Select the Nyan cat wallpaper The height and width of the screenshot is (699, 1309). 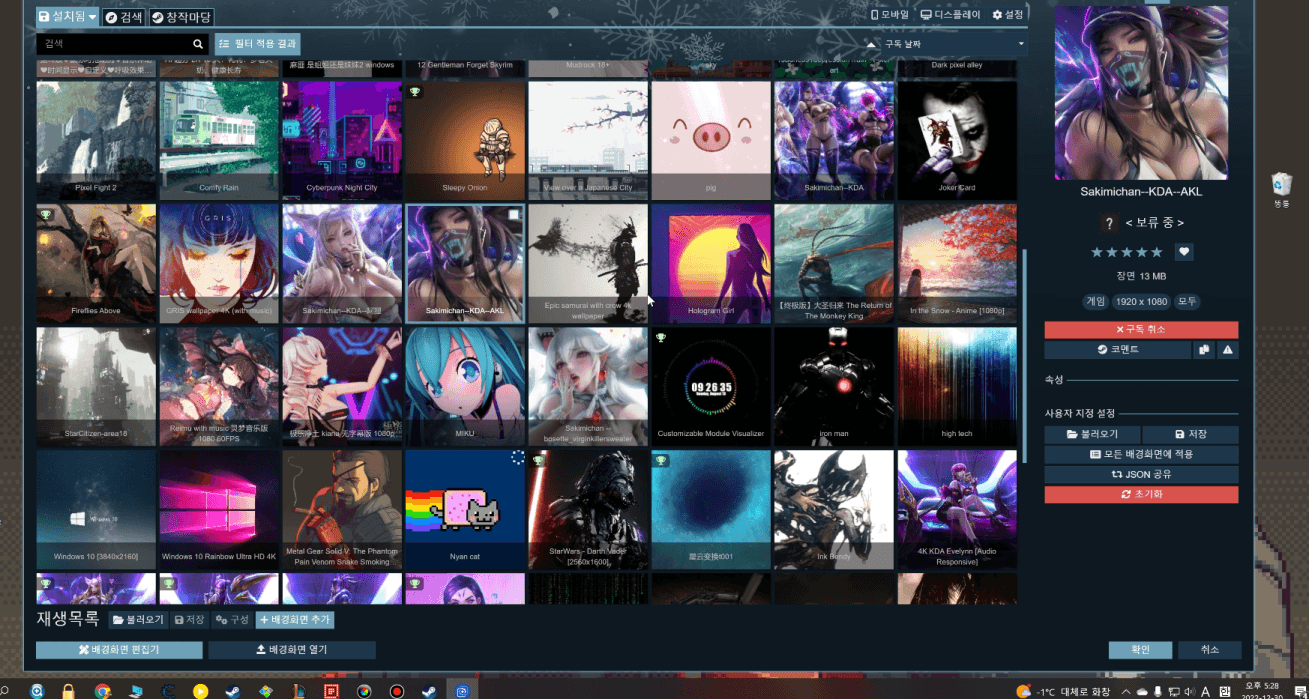[x=465, y=510]
